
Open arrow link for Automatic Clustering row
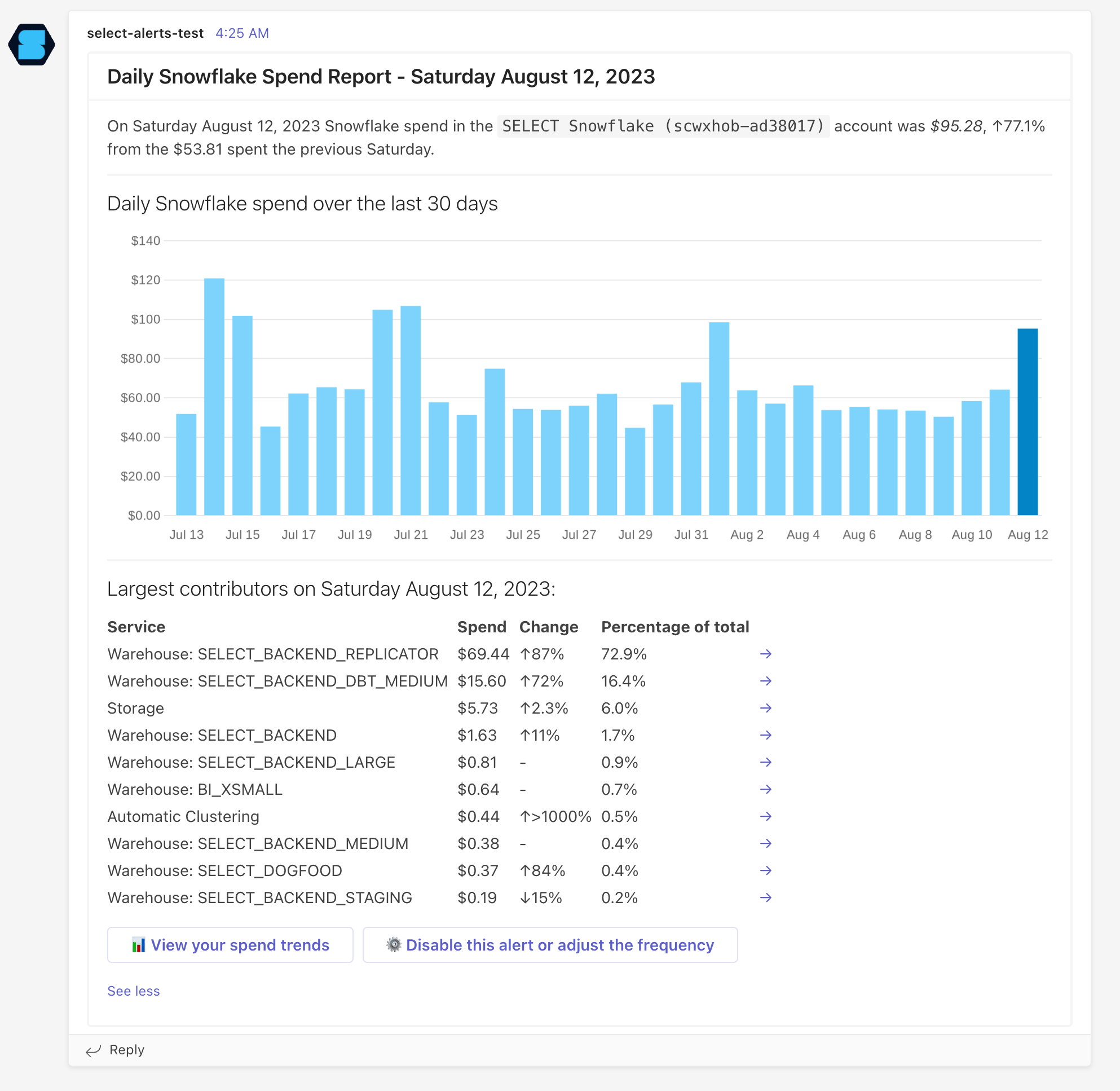pos(765,816)
